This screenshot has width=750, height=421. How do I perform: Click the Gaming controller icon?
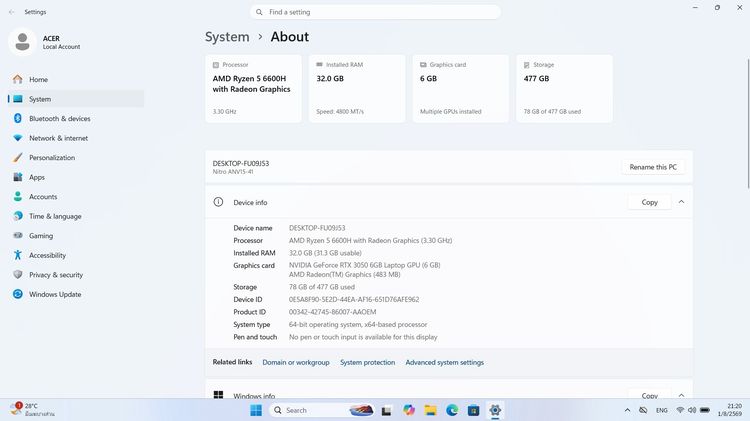pos(18,235)
